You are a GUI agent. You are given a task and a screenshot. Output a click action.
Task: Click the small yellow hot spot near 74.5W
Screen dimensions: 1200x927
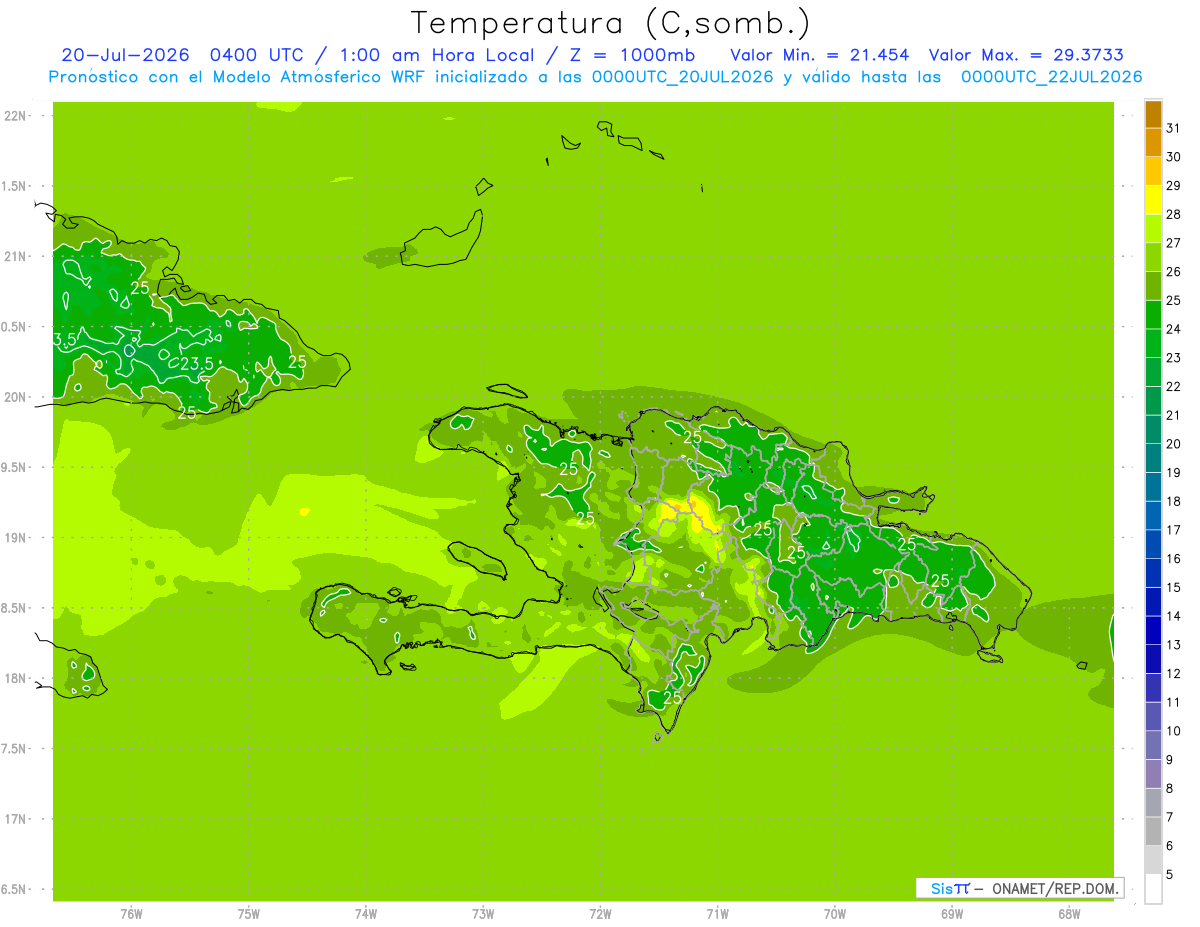[304, 511]
